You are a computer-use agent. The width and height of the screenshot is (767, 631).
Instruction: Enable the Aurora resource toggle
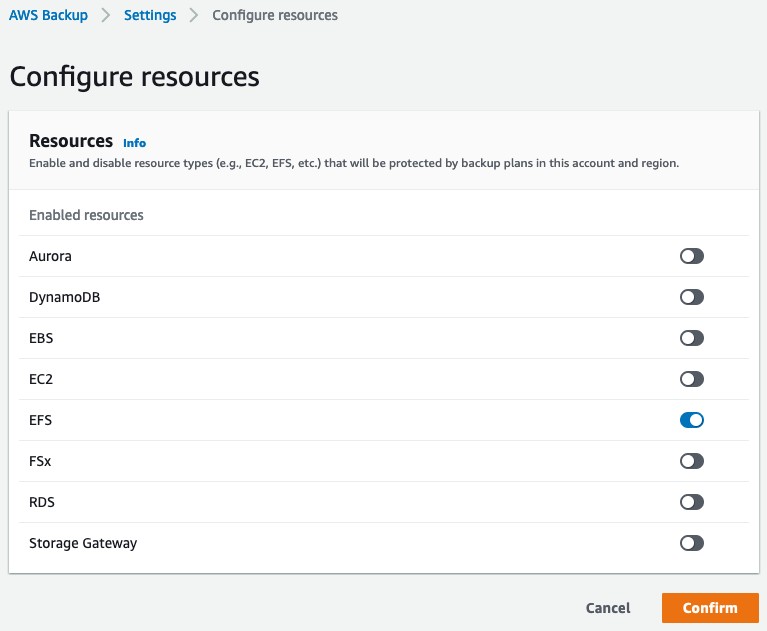click(691, 256)
